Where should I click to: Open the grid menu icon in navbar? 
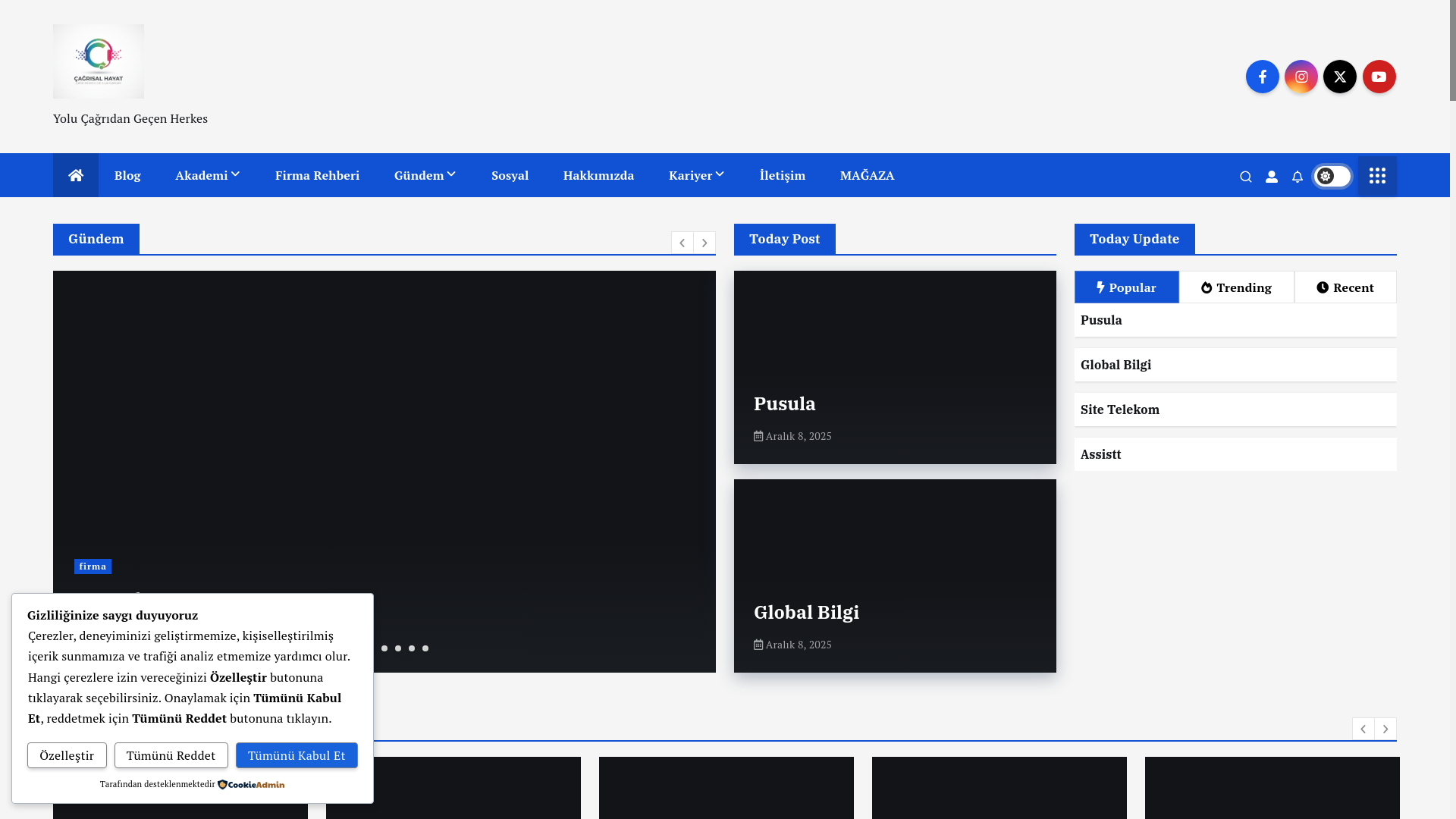pyautogui.click(x=1377, y=176)
